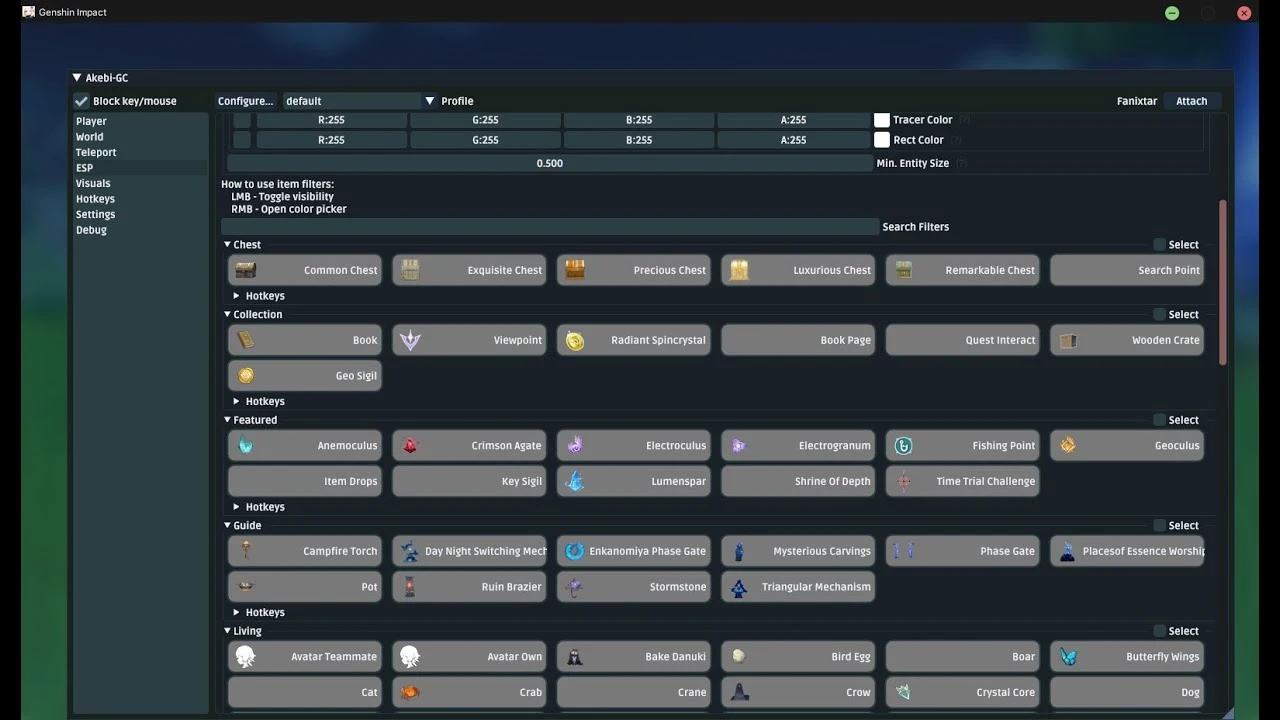This screenshot has height=720, width=1280.
Task: Tick the Featured section Select checkbox
Action: coord(1159,420)
